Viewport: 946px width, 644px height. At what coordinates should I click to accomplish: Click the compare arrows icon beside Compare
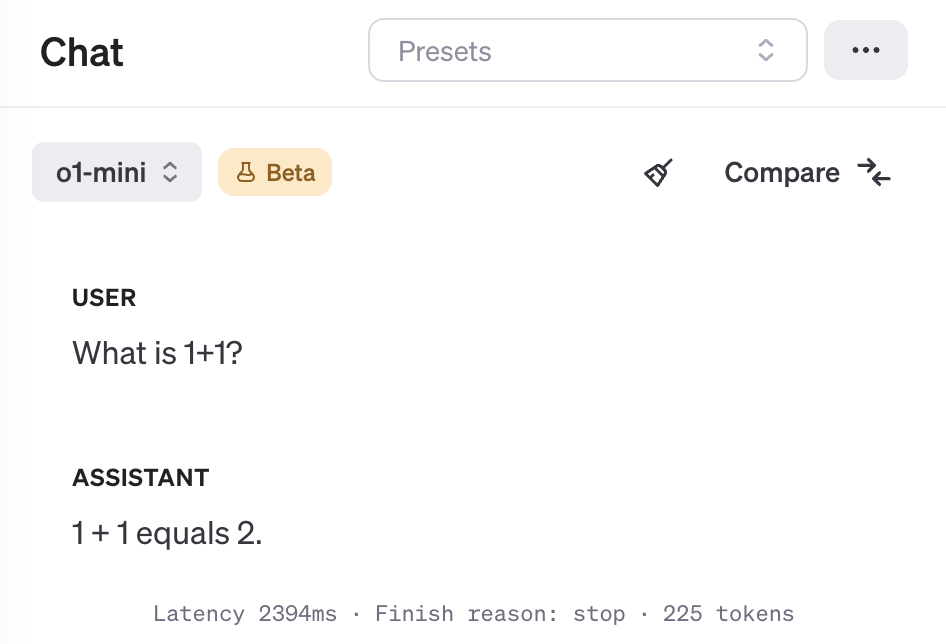coord(875,172)
